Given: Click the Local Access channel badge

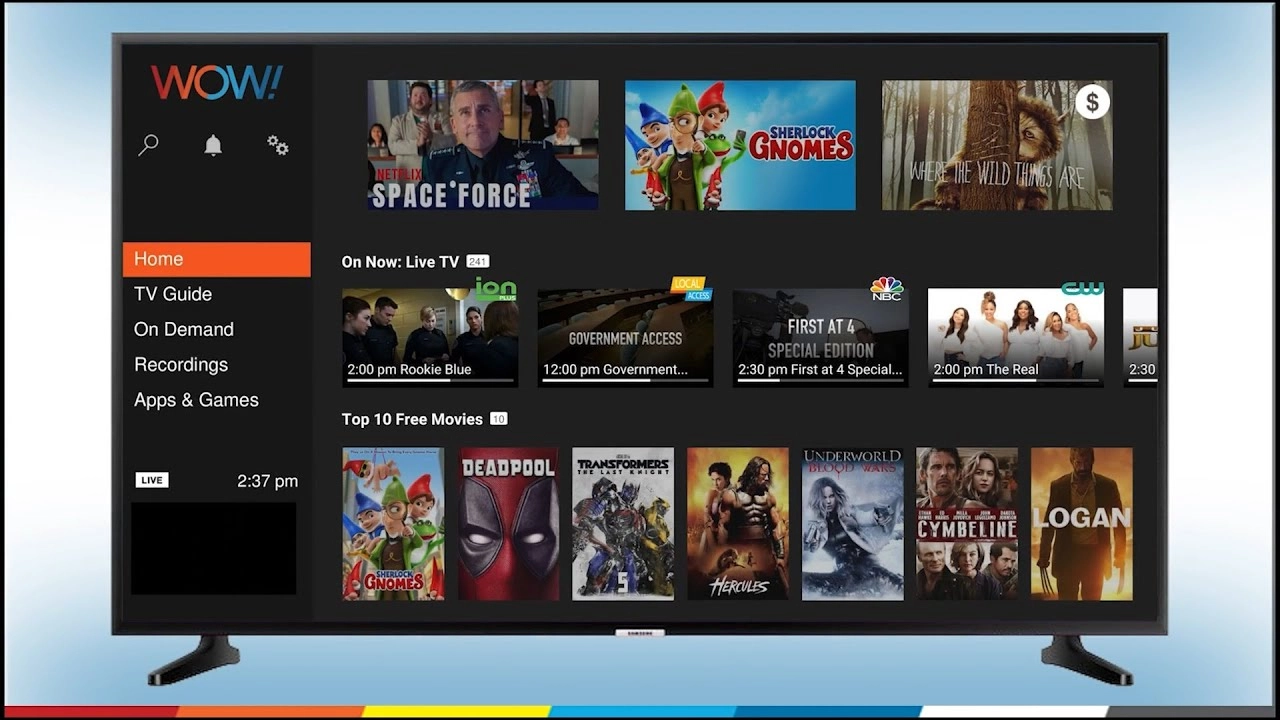Looking at the screenshot, I should pos(690,289).
